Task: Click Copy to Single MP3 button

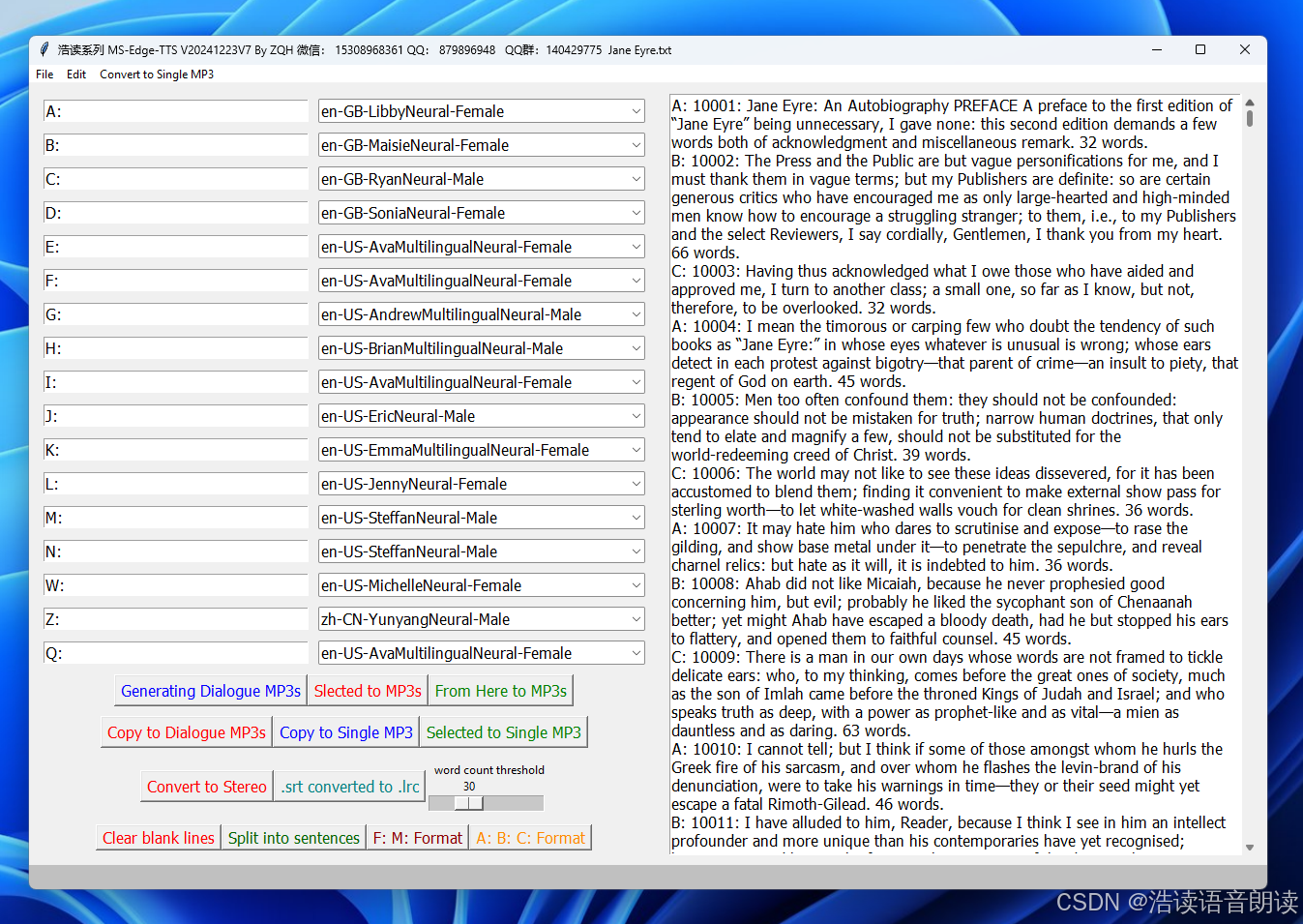Action: pyautogui.click(x=346, y=732)
